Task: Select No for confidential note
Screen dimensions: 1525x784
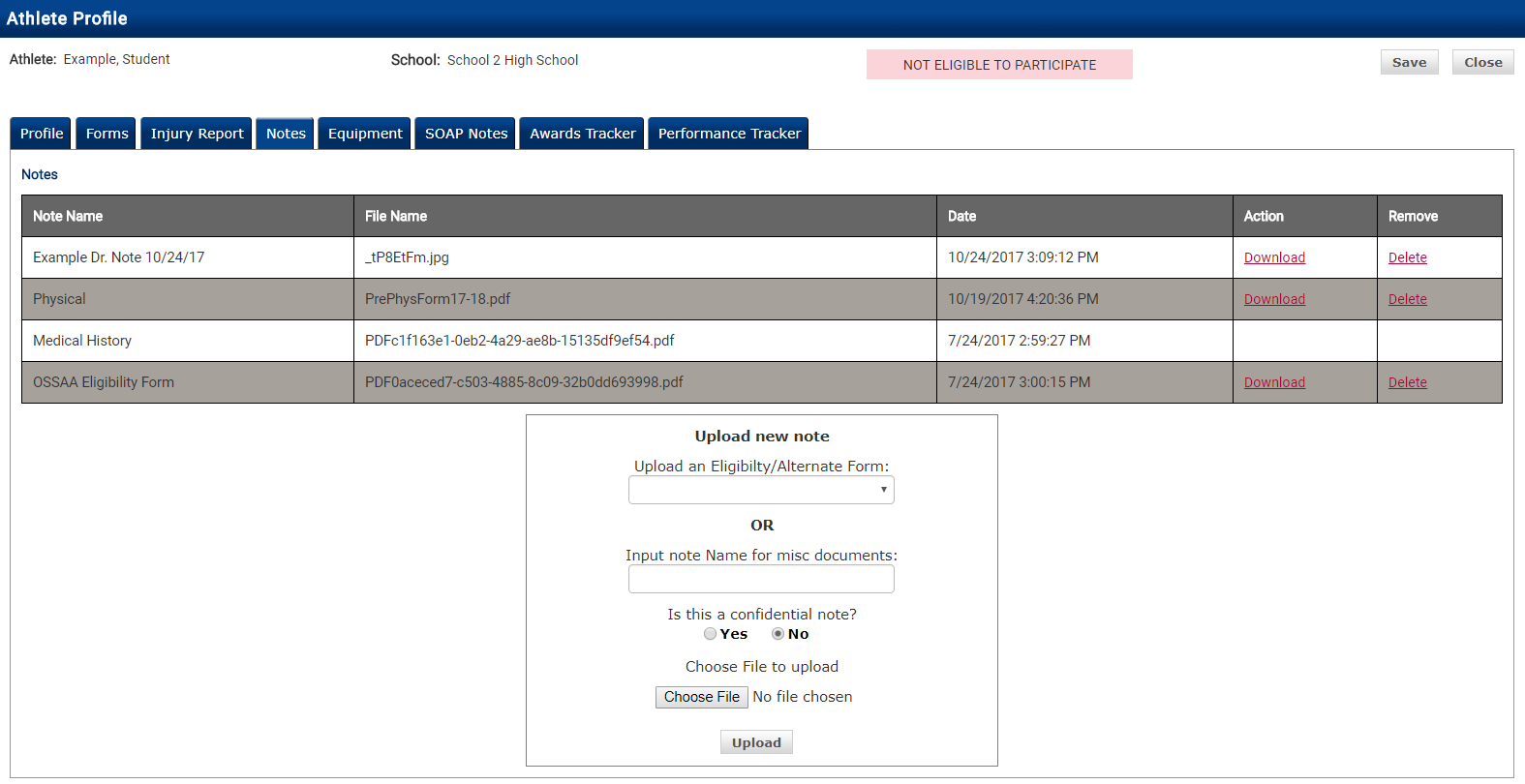Action: click(778, 634)
